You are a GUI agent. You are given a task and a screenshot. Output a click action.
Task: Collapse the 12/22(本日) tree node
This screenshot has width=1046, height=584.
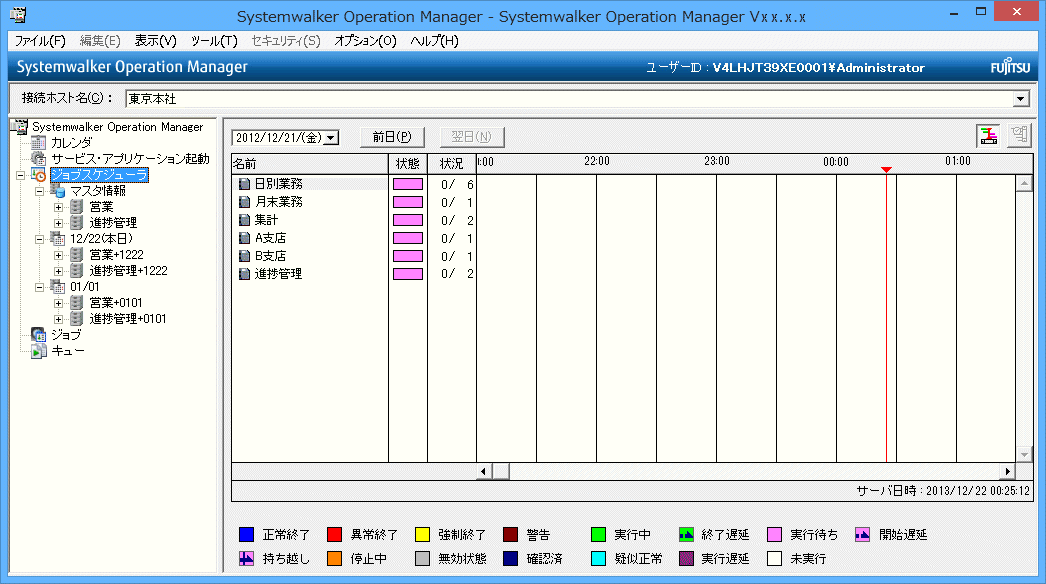[40, 240]
